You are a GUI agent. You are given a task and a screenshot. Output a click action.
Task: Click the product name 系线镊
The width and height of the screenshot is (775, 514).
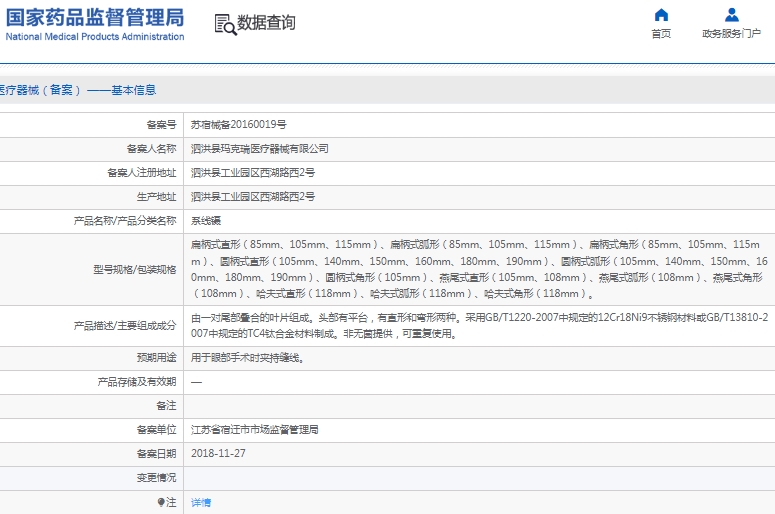tap(206, 221)
